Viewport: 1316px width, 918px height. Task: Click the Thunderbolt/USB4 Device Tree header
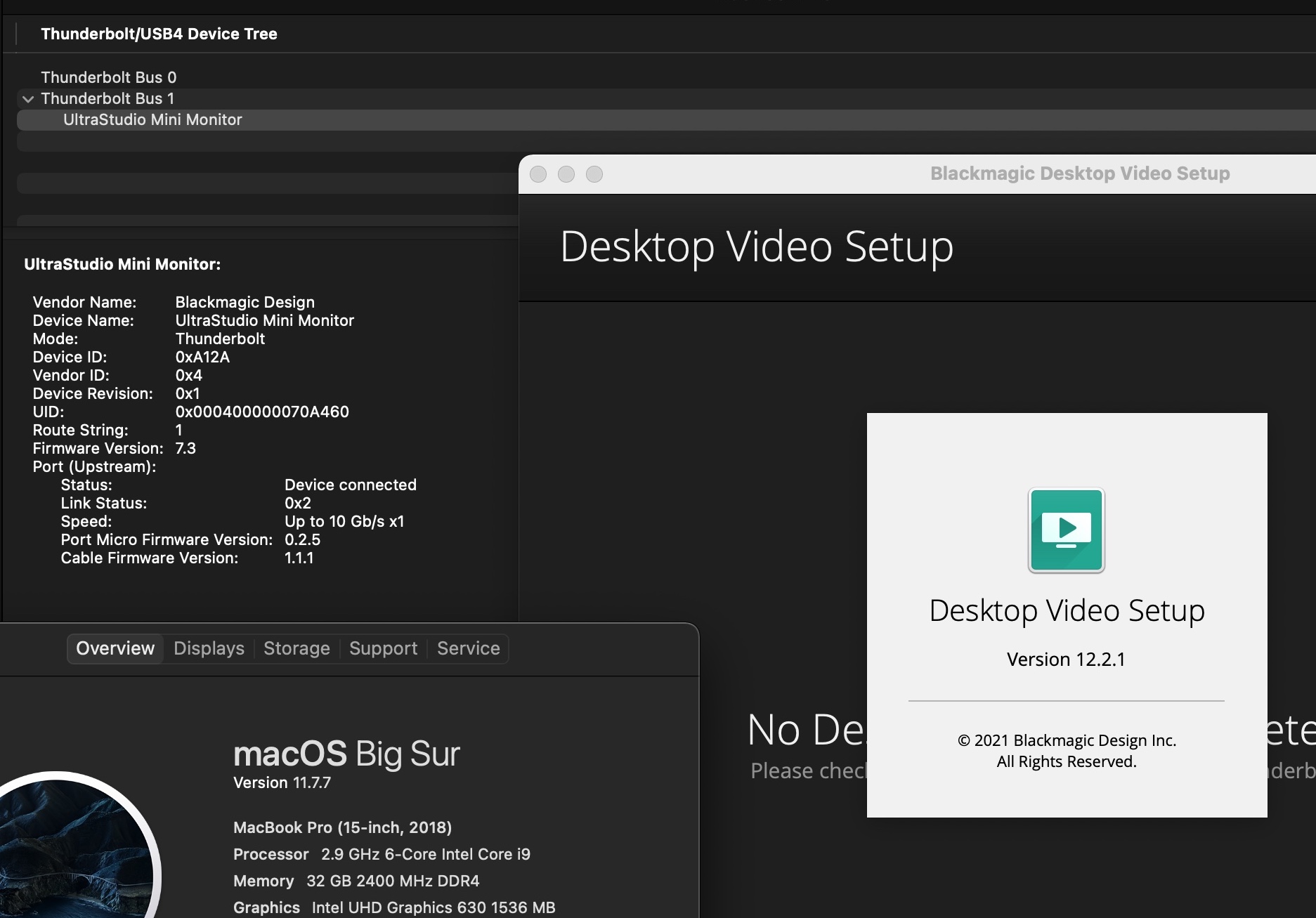coord(159,34)
